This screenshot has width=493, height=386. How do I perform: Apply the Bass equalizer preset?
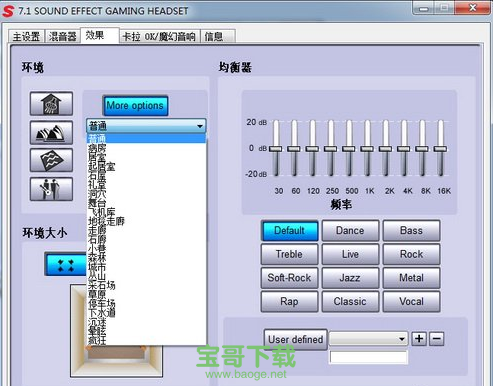411,230
